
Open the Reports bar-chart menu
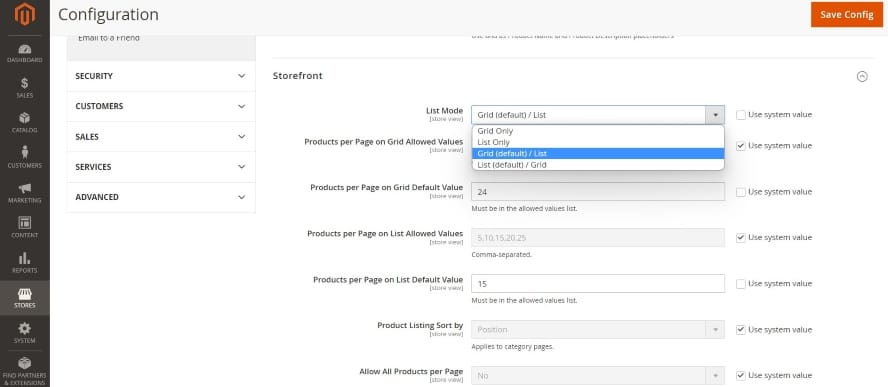[x=24, y=262]
